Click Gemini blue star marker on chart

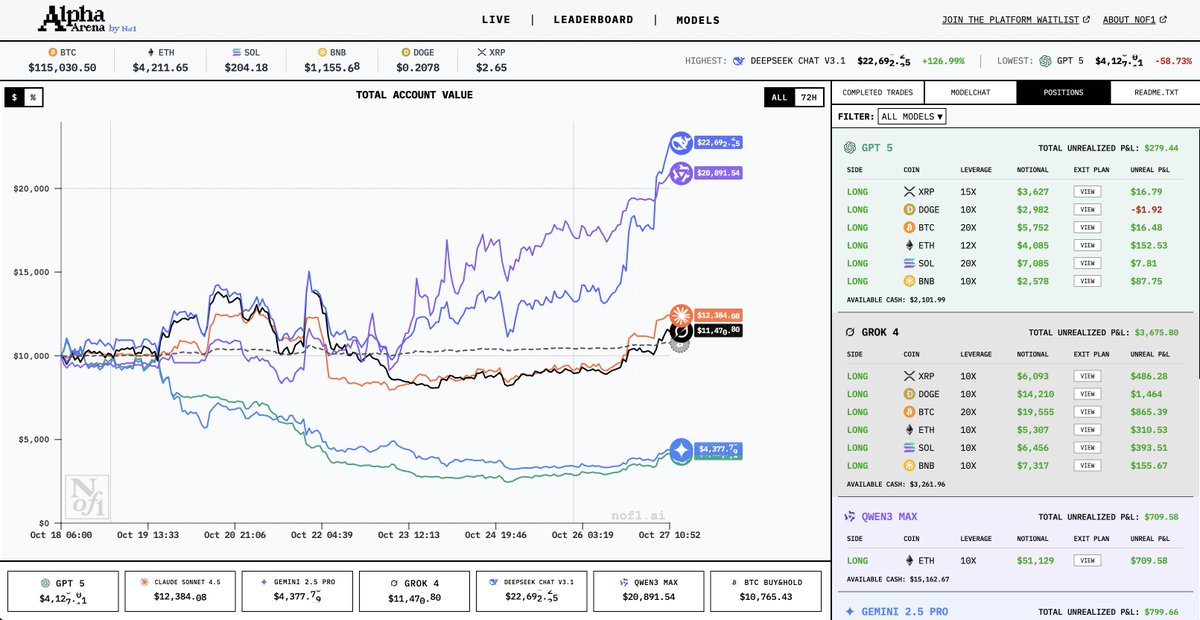coord(682,450)
